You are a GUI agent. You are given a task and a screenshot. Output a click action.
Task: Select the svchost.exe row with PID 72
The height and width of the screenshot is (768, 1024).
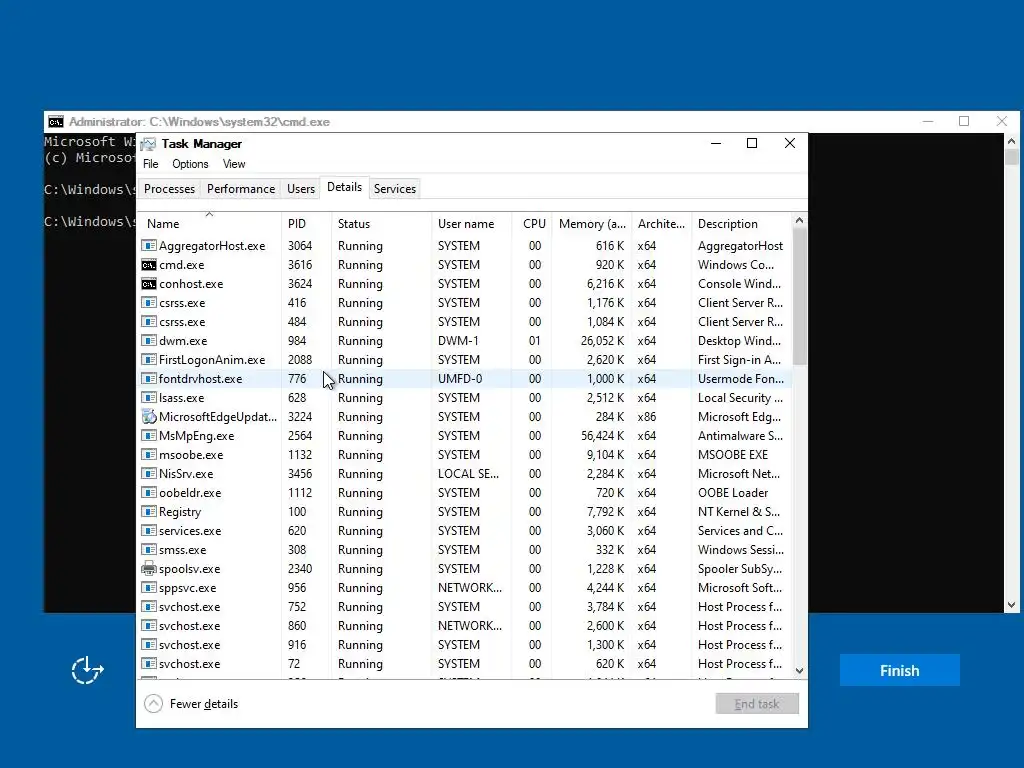point(464,663)
